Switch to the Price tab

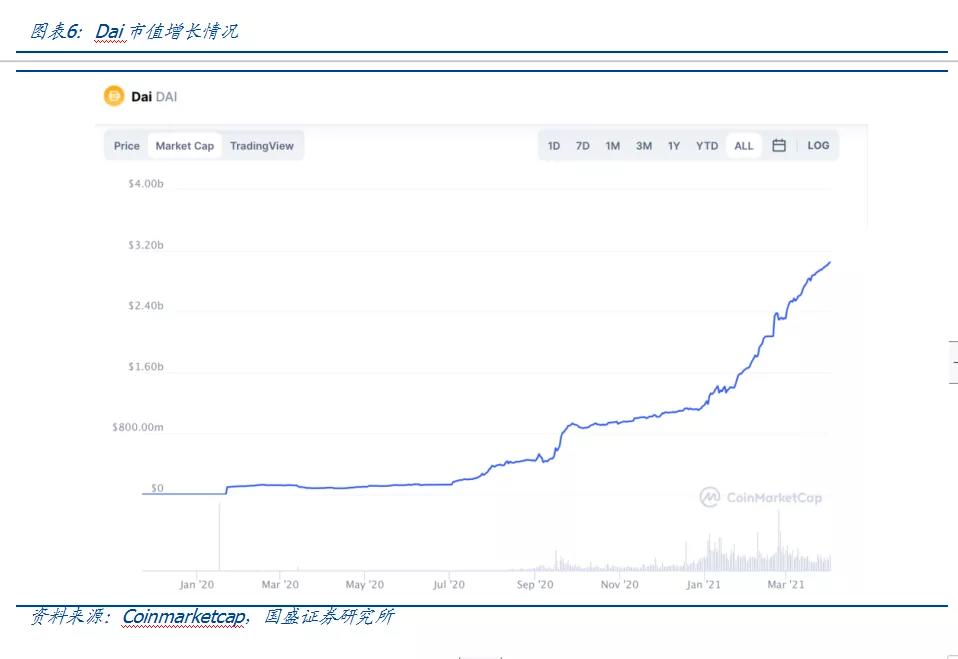tap(126, 145)
